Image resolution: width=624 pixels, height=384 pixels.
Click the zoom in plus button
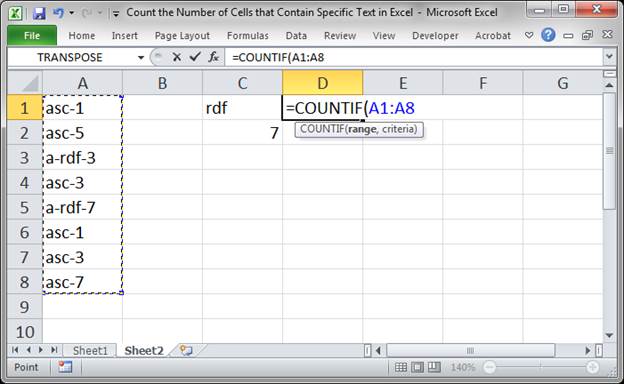pyautogui.click(x=593, y=367)
